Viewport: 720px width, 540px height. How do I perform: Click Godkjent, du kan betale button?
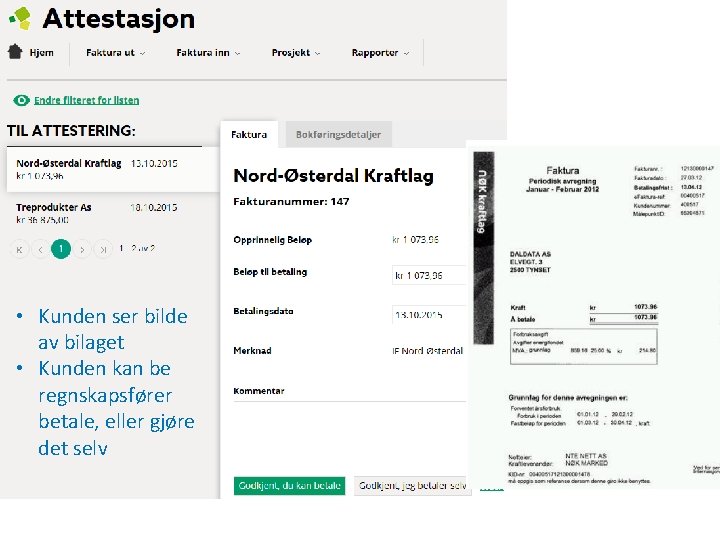tap(289, 486)
